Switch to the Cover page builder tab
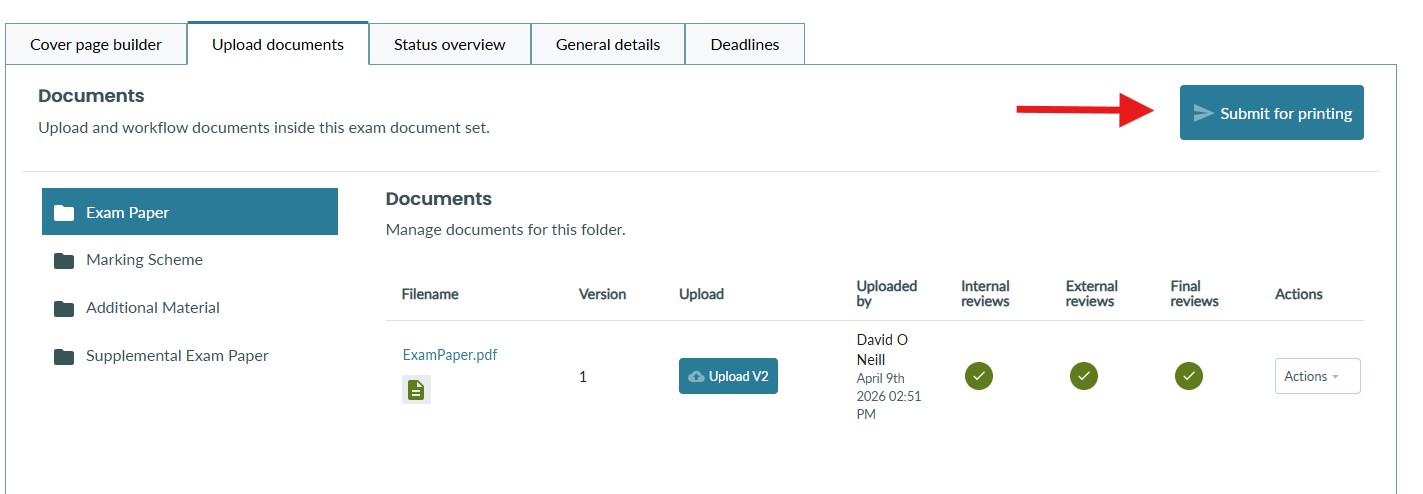The image size is (1423, 494). point(96,44)
